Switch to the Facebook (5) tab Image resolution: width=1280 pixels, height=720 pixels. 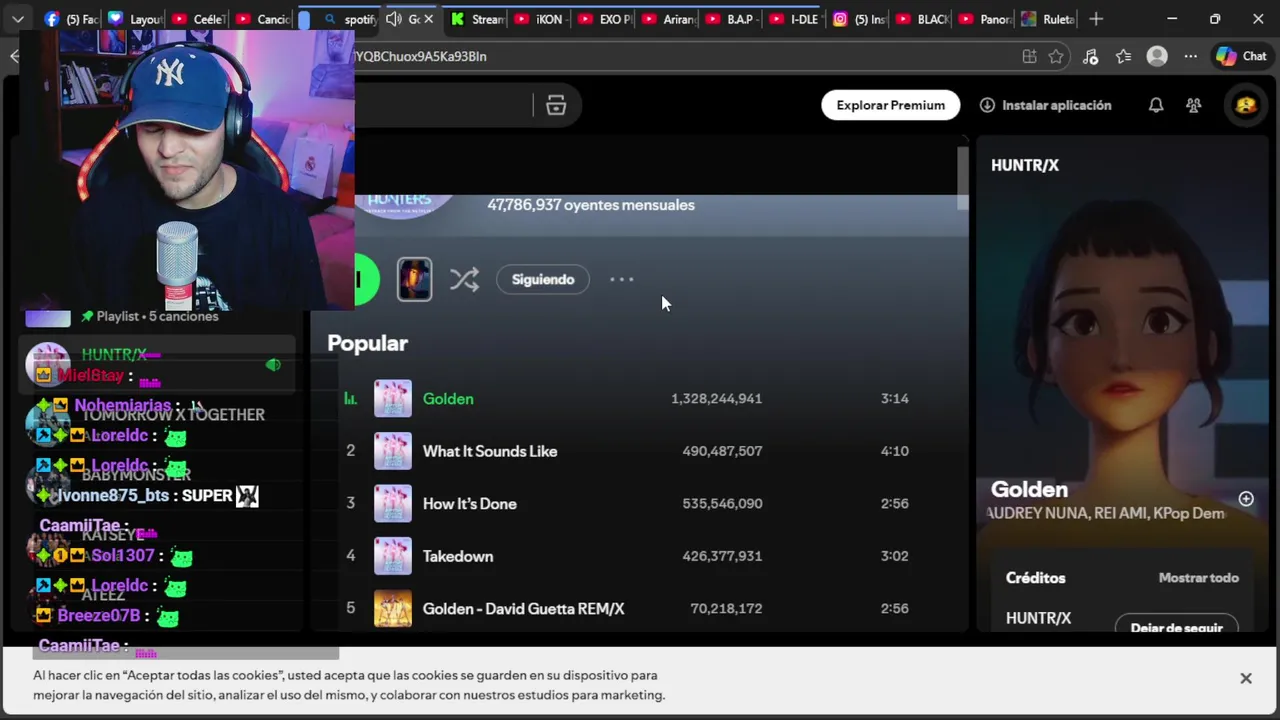(x=71, y=19)
